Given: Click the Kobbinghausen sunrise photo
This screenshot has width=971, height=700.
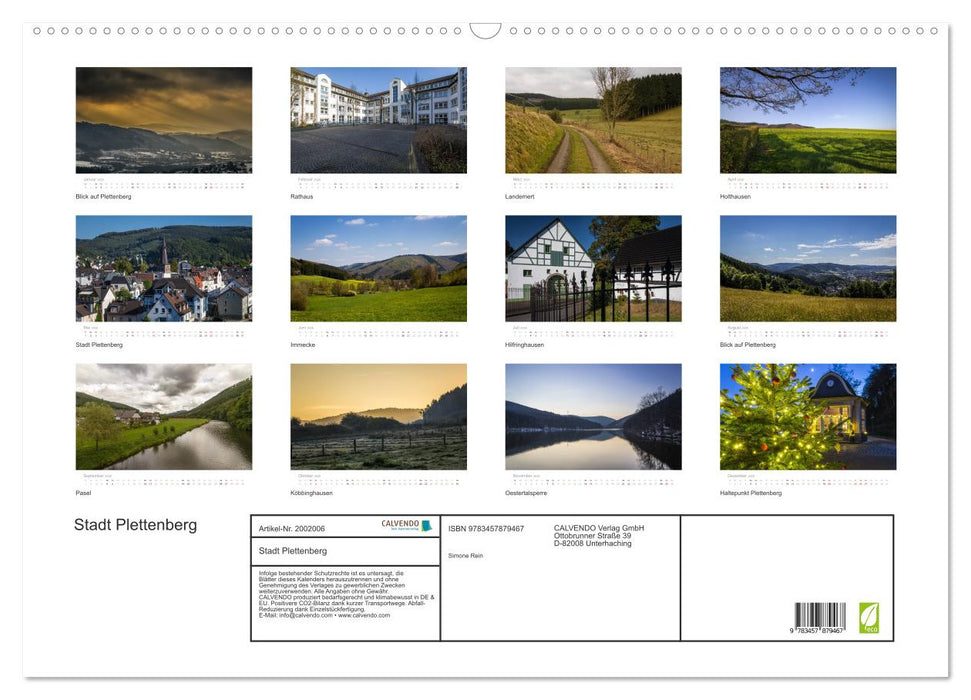Looking at the screenshot, I should click(x=379, y=416).
